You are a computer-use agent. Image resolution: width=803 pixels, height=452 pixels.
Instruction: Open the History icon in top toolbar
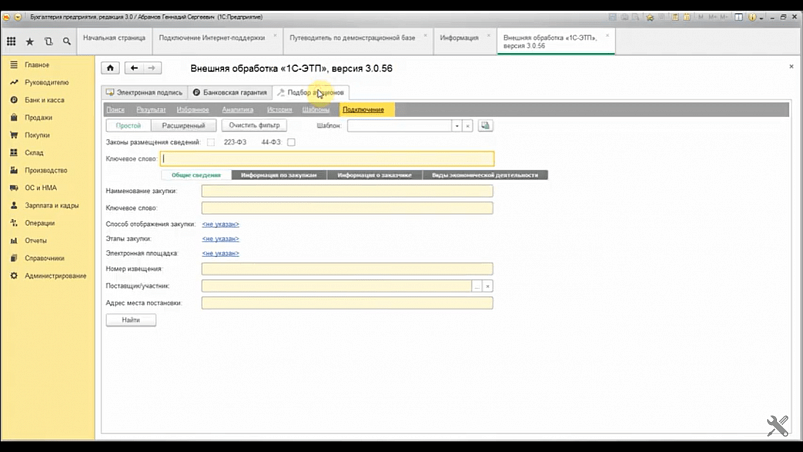(x=48, y=41)
